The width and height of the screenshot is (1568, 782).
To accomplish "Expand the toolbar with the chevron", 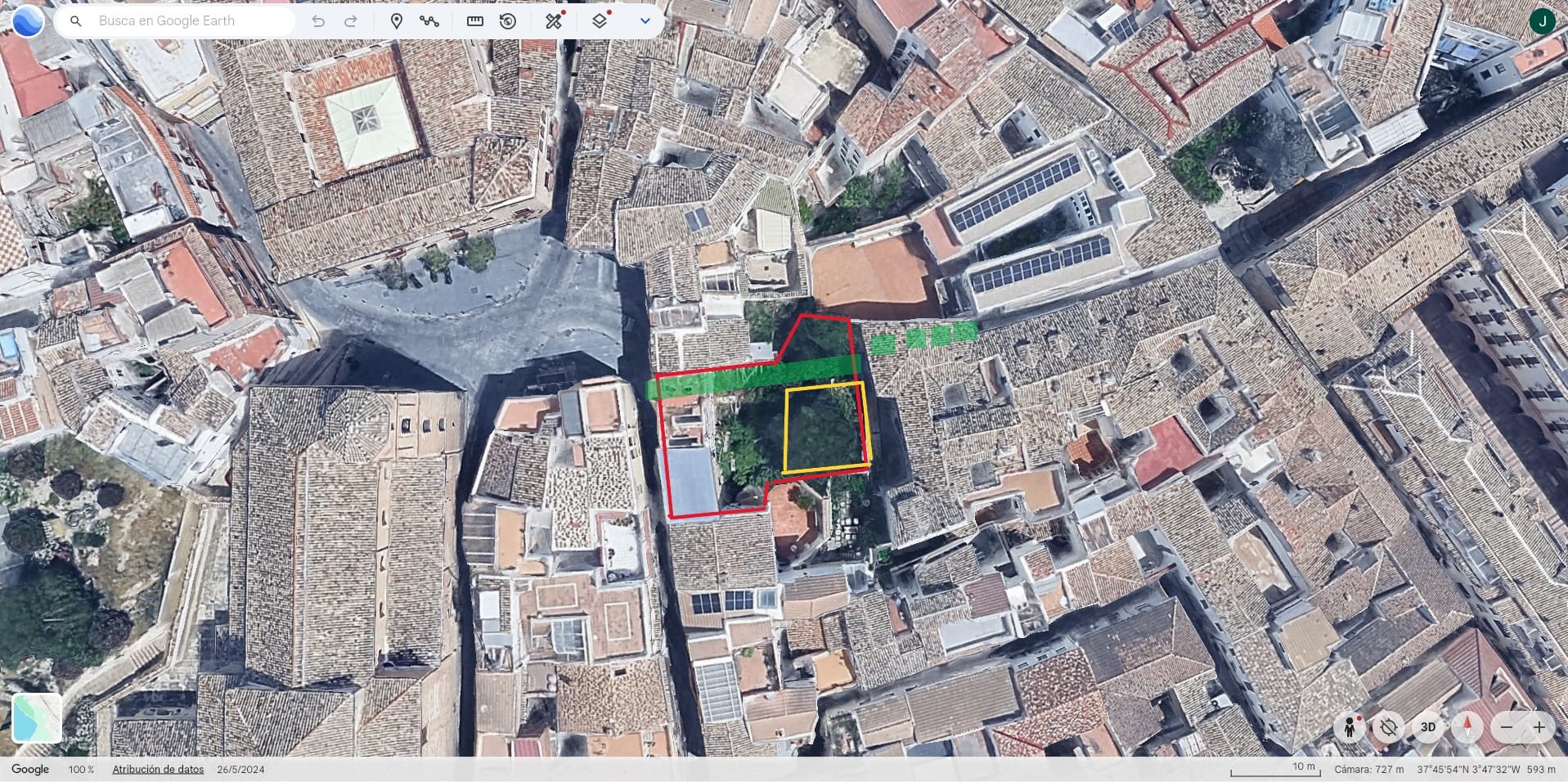I will point(645,20).
